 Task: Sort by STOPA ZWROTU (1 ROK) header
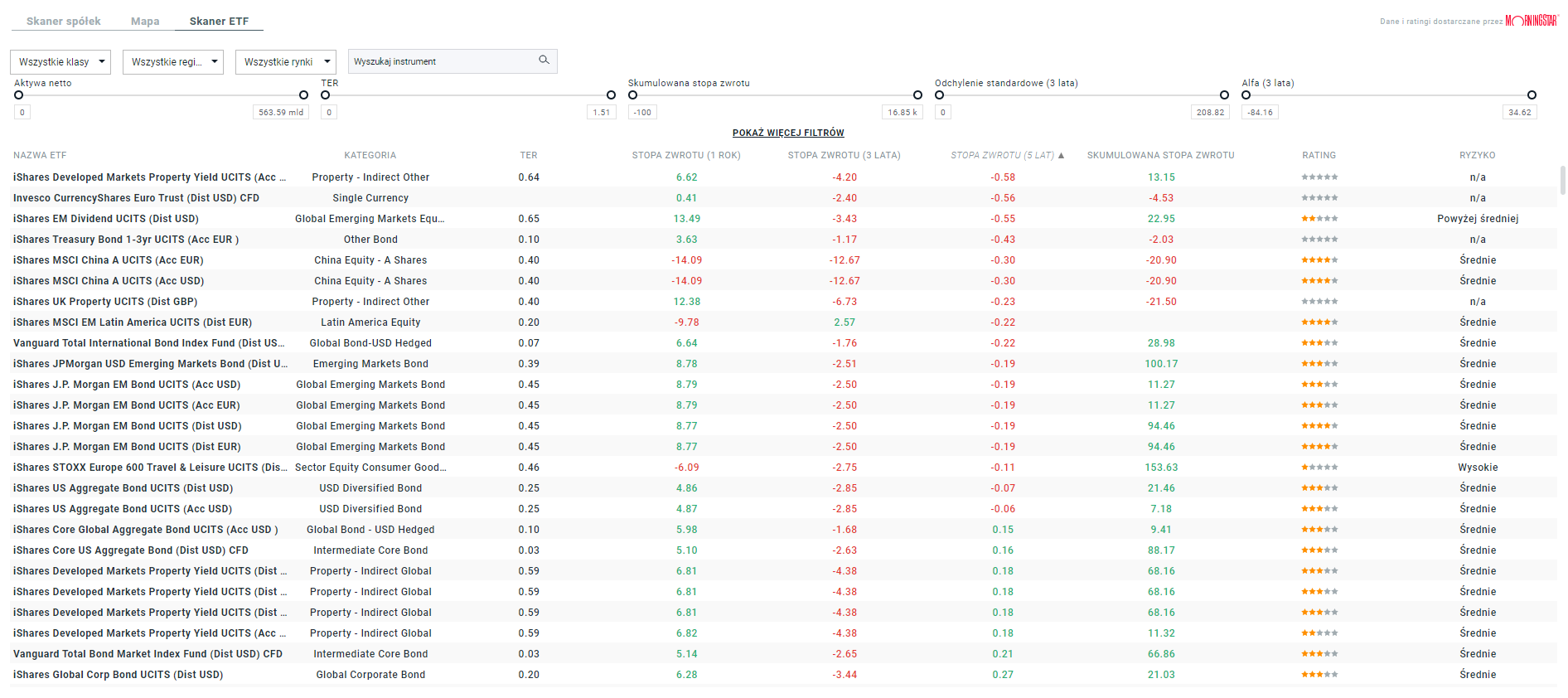686,155
